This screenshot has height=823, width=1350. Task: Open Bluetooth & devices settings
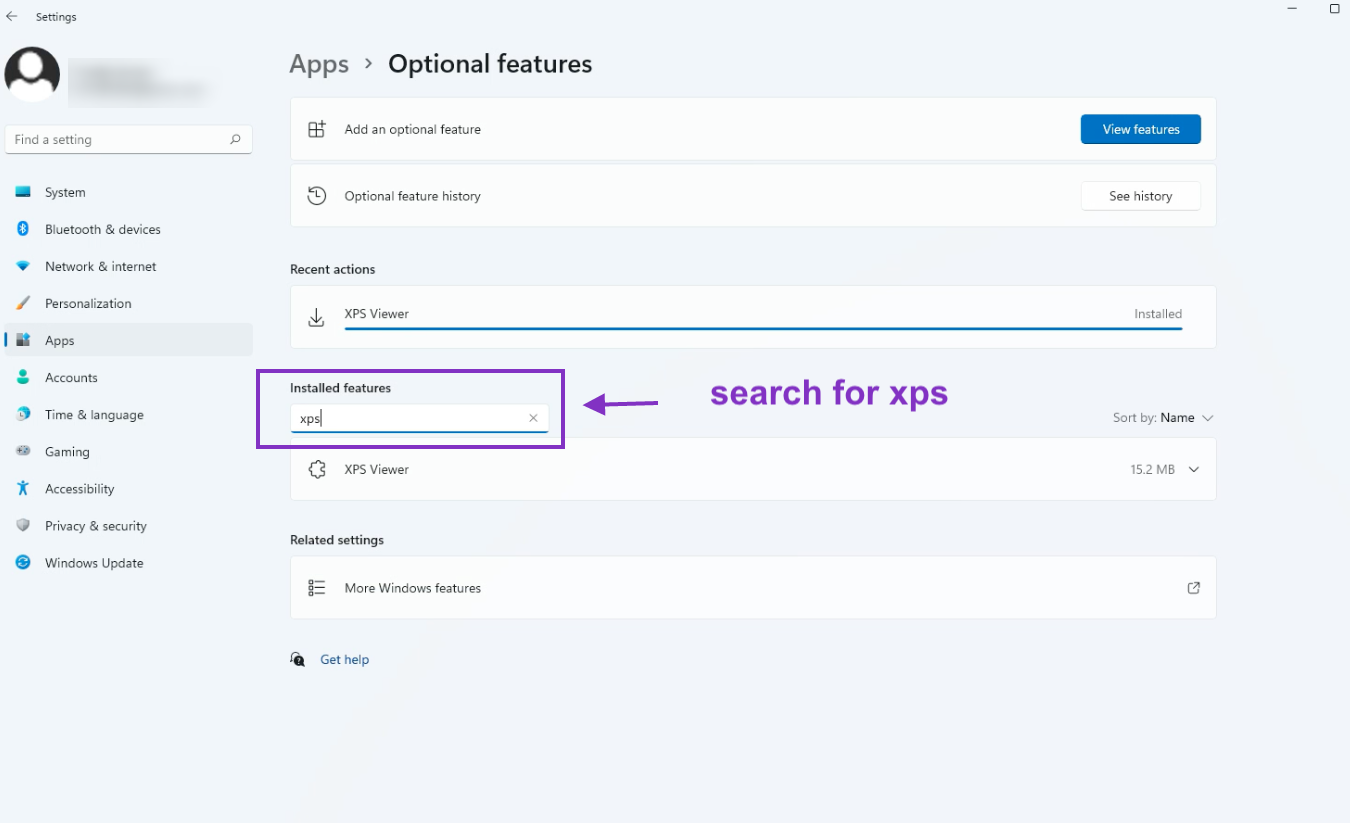tap(128, 229)
